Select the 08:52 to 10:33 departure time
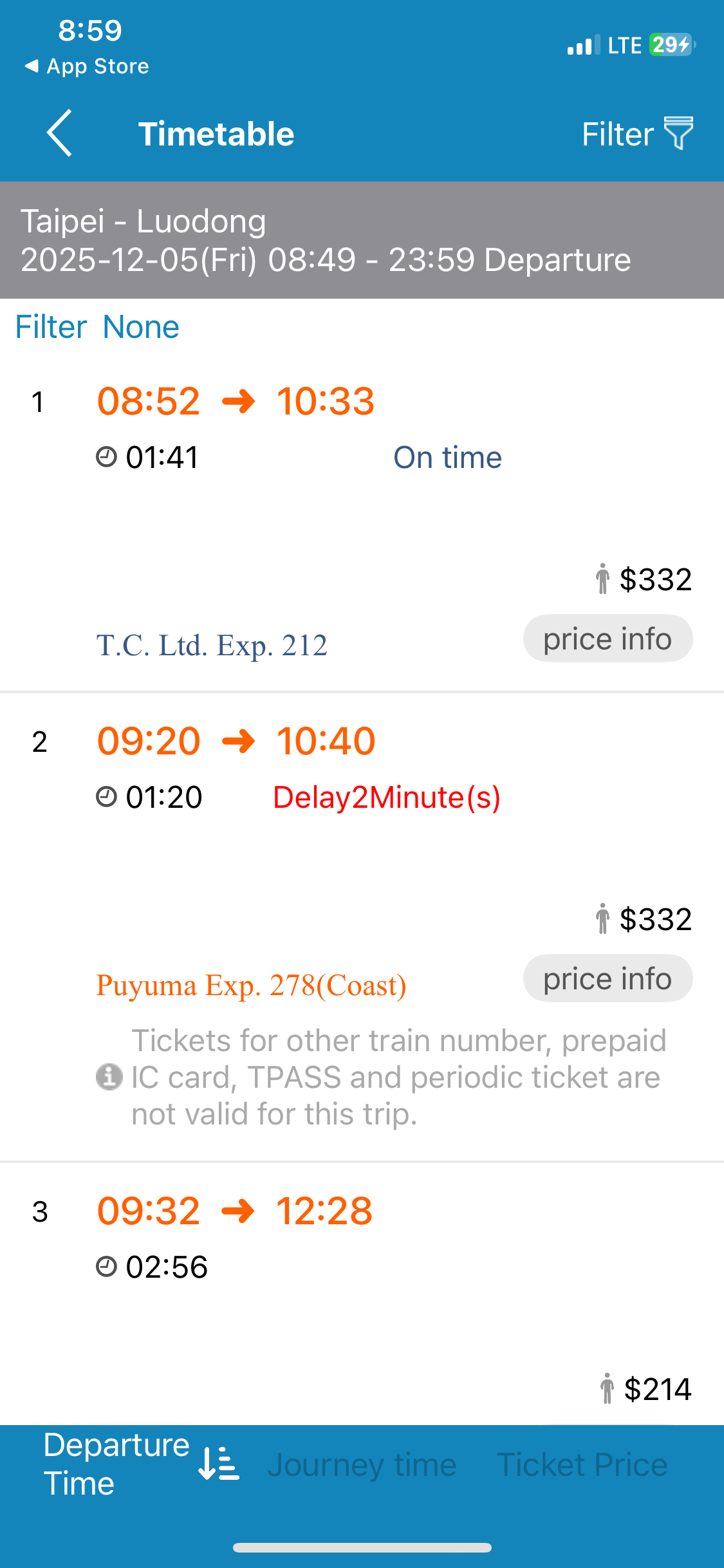This screenshot has height=1568, width=724. 236,401
